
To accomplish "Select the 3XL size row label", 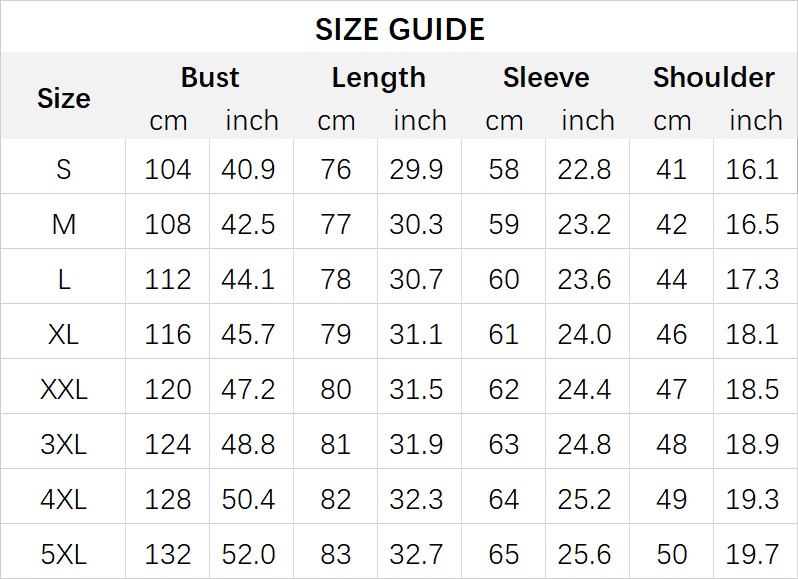I will click(63, 444).
